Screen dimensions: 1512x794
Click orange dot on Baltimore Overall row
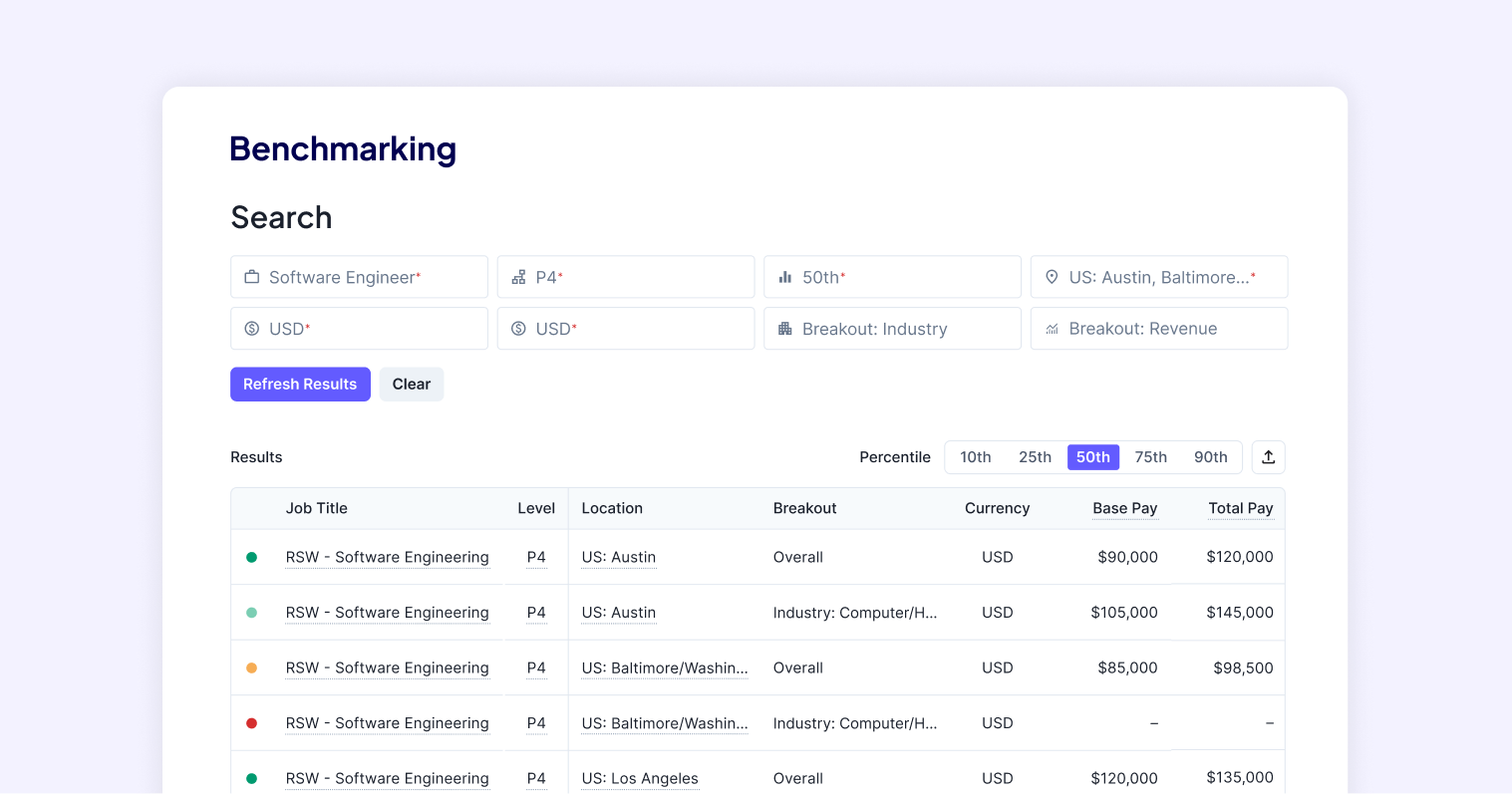click(x=252, y=668)
